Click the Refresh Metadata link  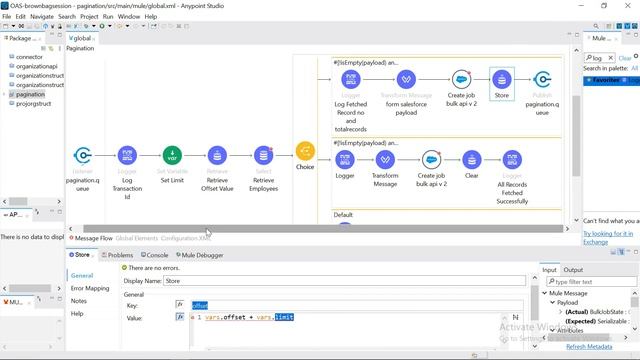click(589, 347)
